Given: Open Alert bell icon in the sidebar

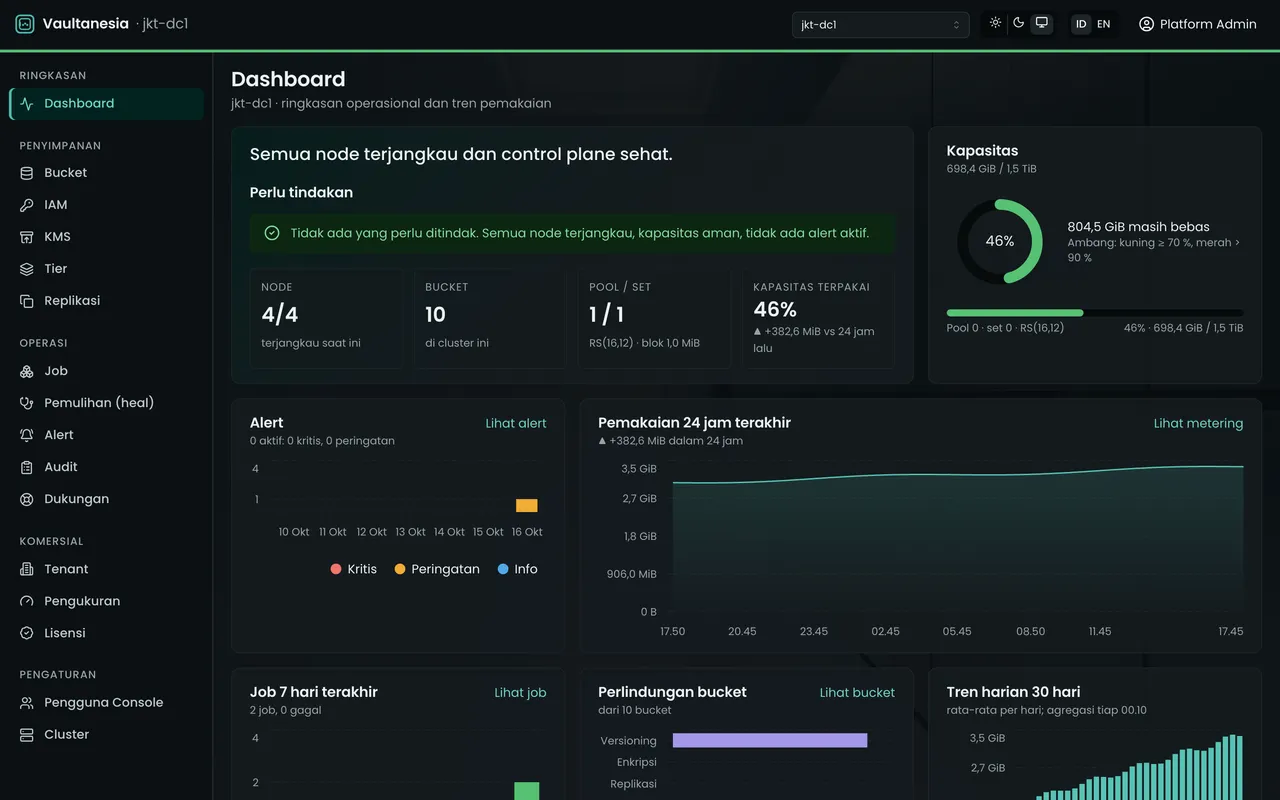Looking at the screenshot, I should [x=27, y=435].
